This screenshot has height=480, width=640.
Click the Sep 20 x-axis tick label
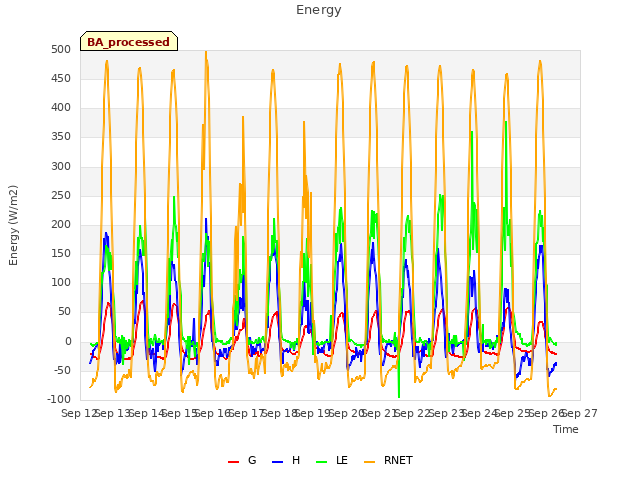(x=347, y=414)
